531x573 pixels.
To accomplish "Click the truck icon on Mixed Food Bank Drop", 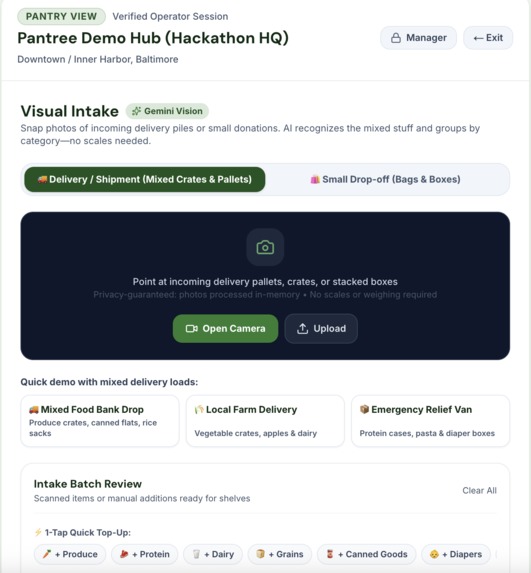I will [34, 410].
